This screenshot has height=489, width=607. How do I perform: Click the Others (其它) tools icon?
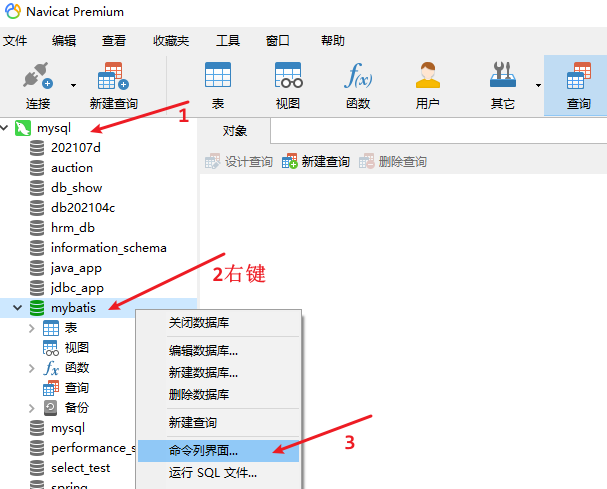pos(502,75)
